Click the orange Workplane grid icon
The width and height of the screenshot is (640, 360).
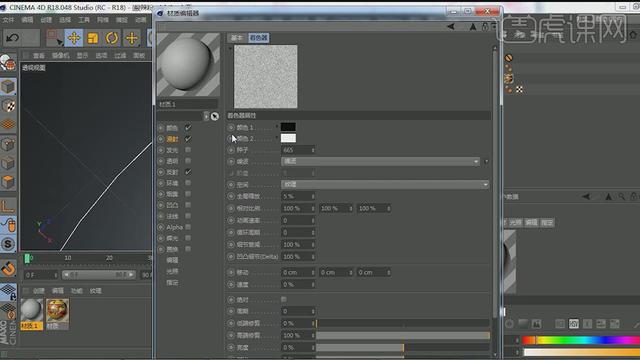[x=8, y=124]
